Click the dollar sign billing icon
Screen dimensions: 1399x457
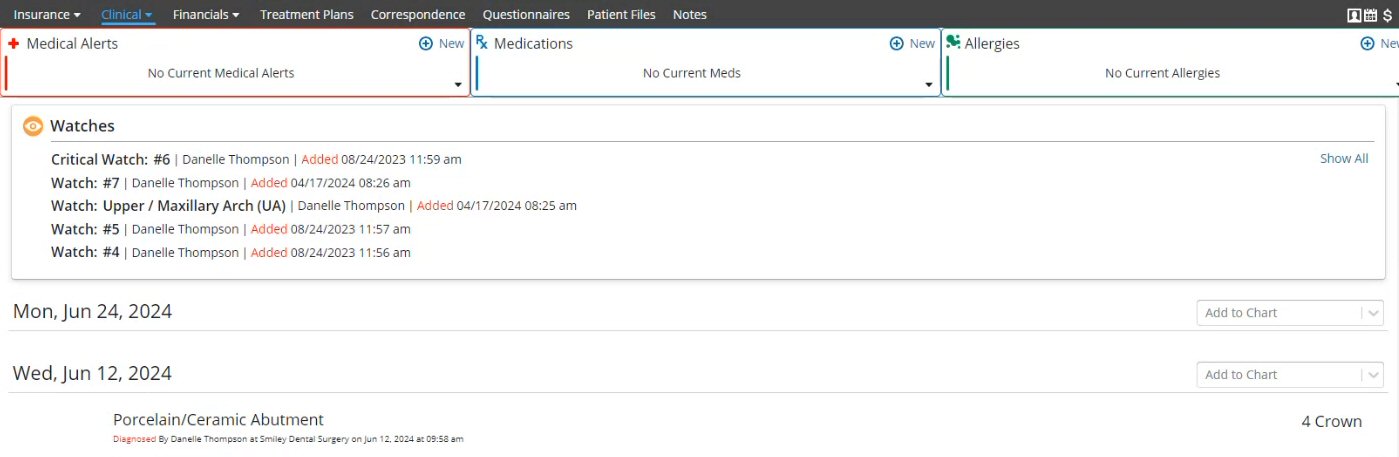pyautogui.click(x=1387, y=15)
